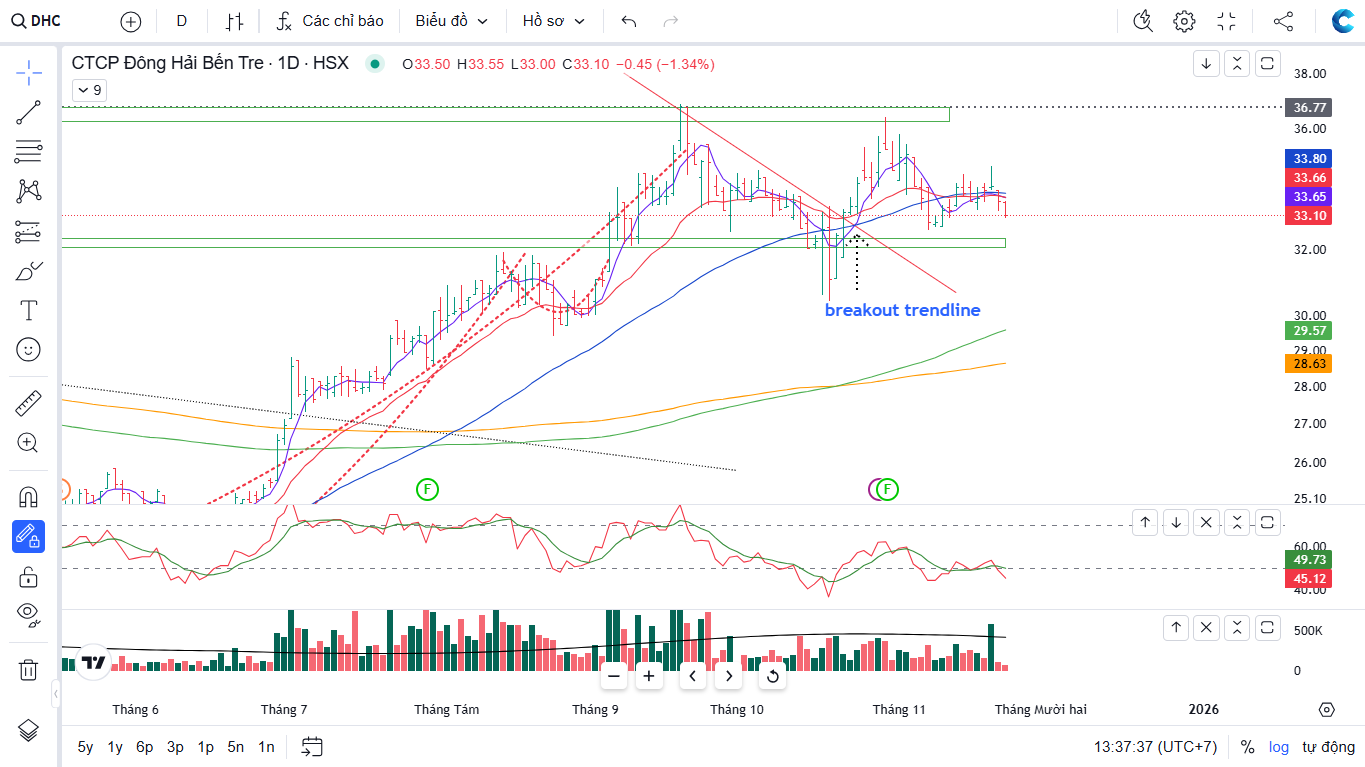Expand the Biểu đồ dropdown

(452, 21)
